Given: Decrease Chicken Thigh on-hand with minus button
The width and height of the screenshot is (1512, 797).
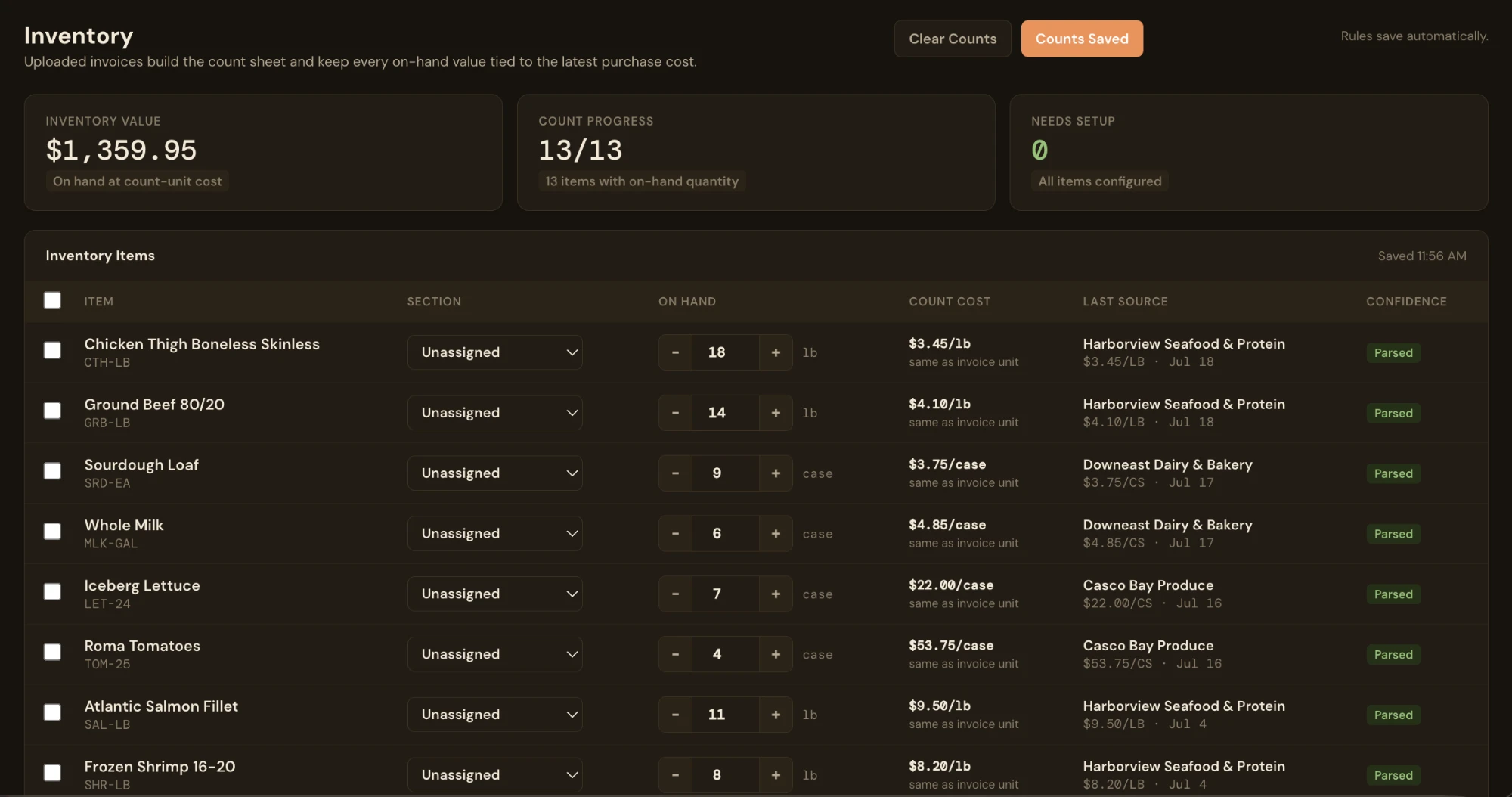Looking at the screenshot, I should [x=675, y=352].
